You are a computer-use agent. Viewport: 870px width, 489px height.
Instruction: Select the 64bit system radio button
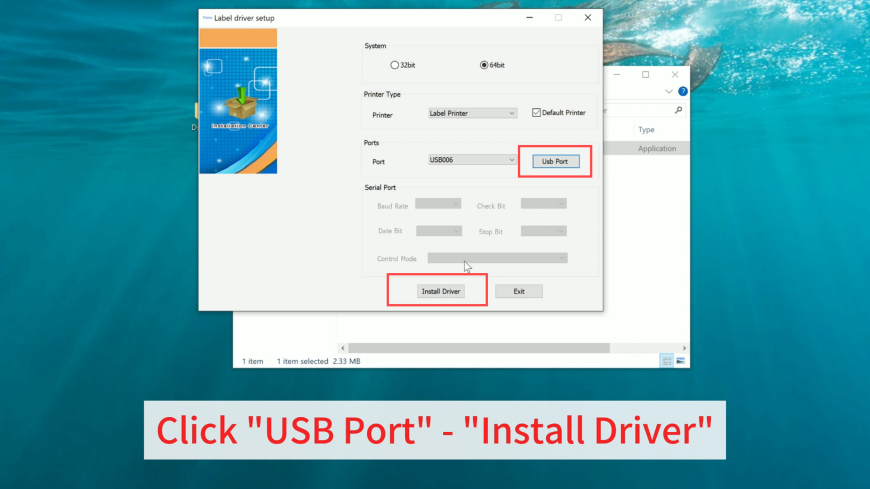484,65
